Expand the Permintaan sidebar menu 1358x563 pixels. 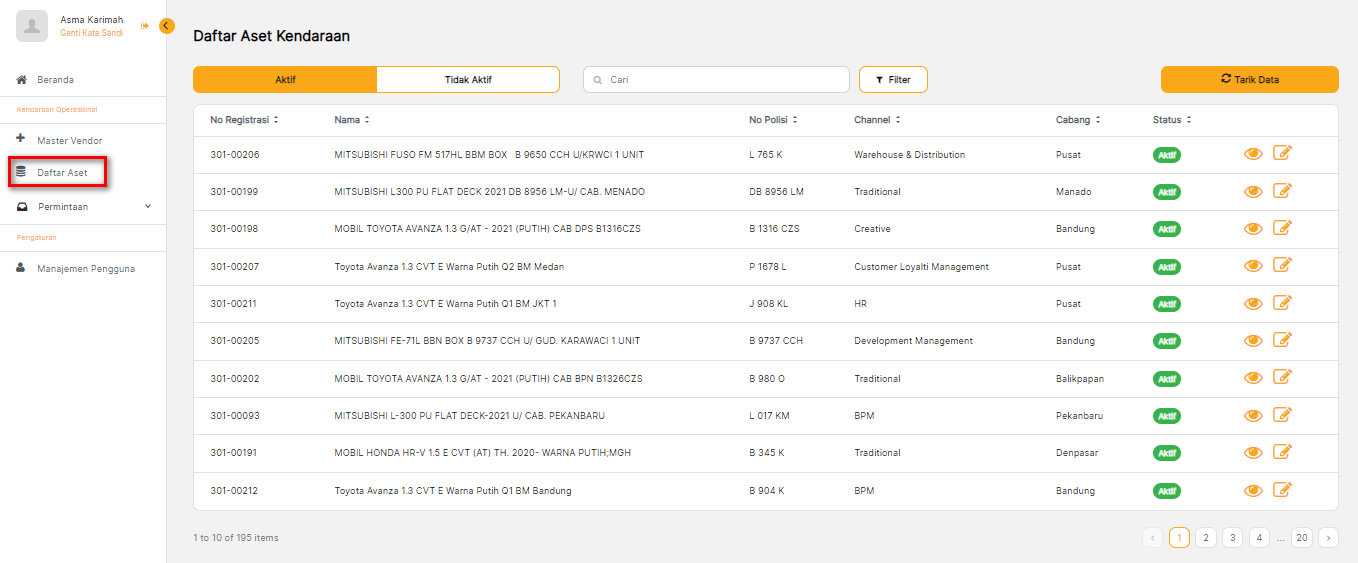point(84,207)
